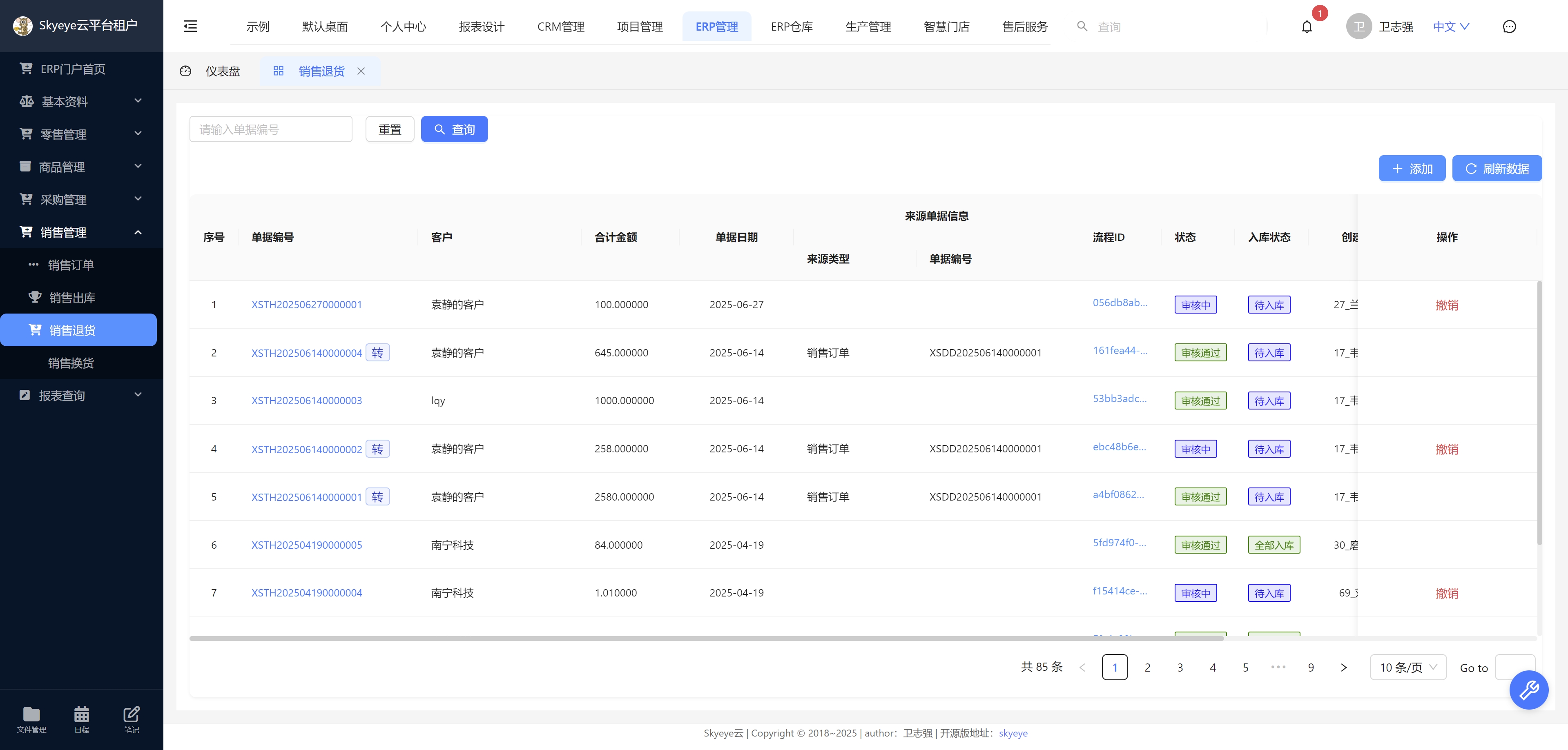Viewport: 1568px width, 750px height.
Task: Click the wrench settings floating button
Action: click(x=1528, y=690)
